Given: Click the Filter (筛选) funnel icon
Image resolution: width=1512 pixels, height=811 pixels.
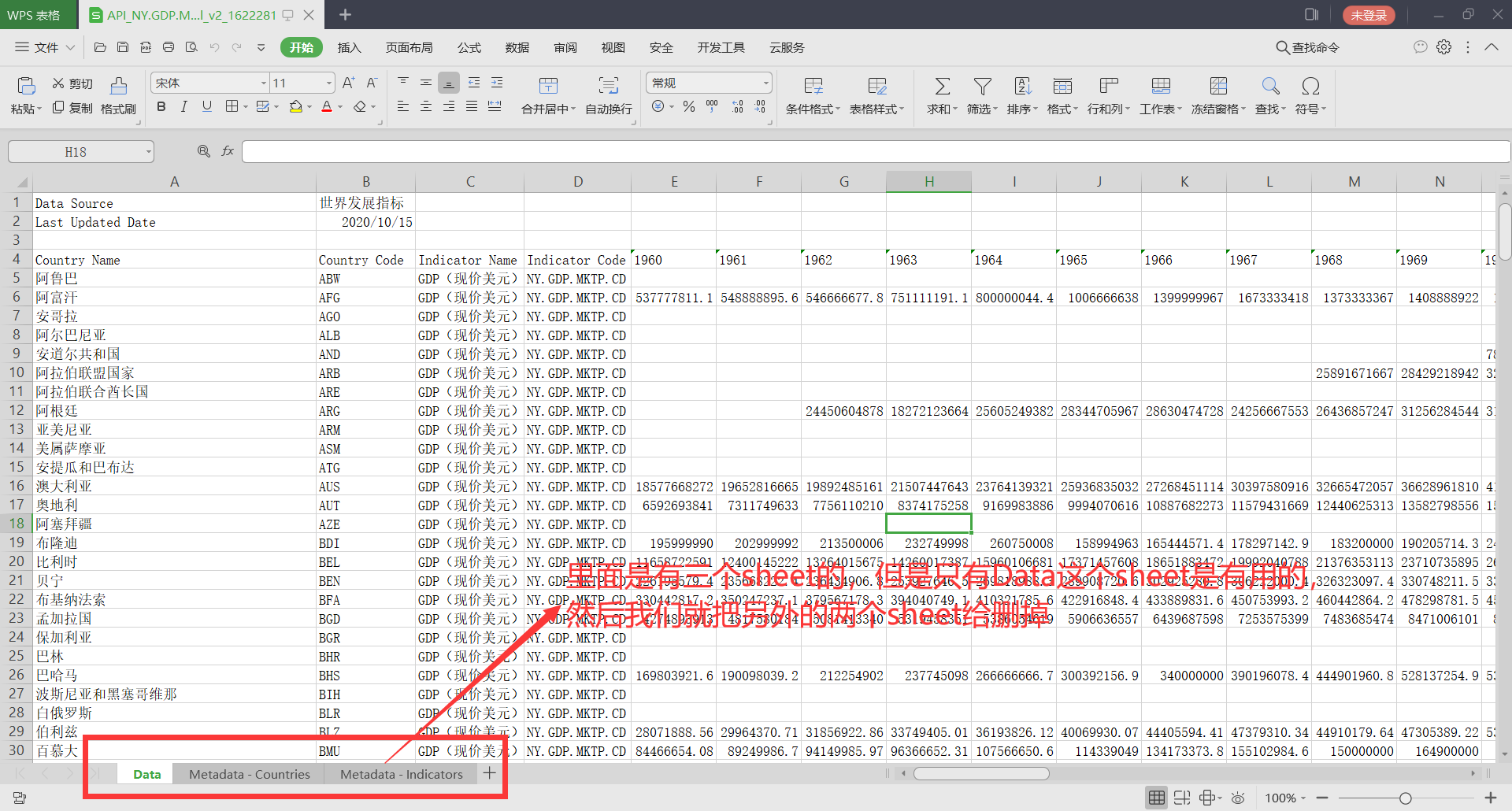Looking at the screenshot, I should point(982,86).
